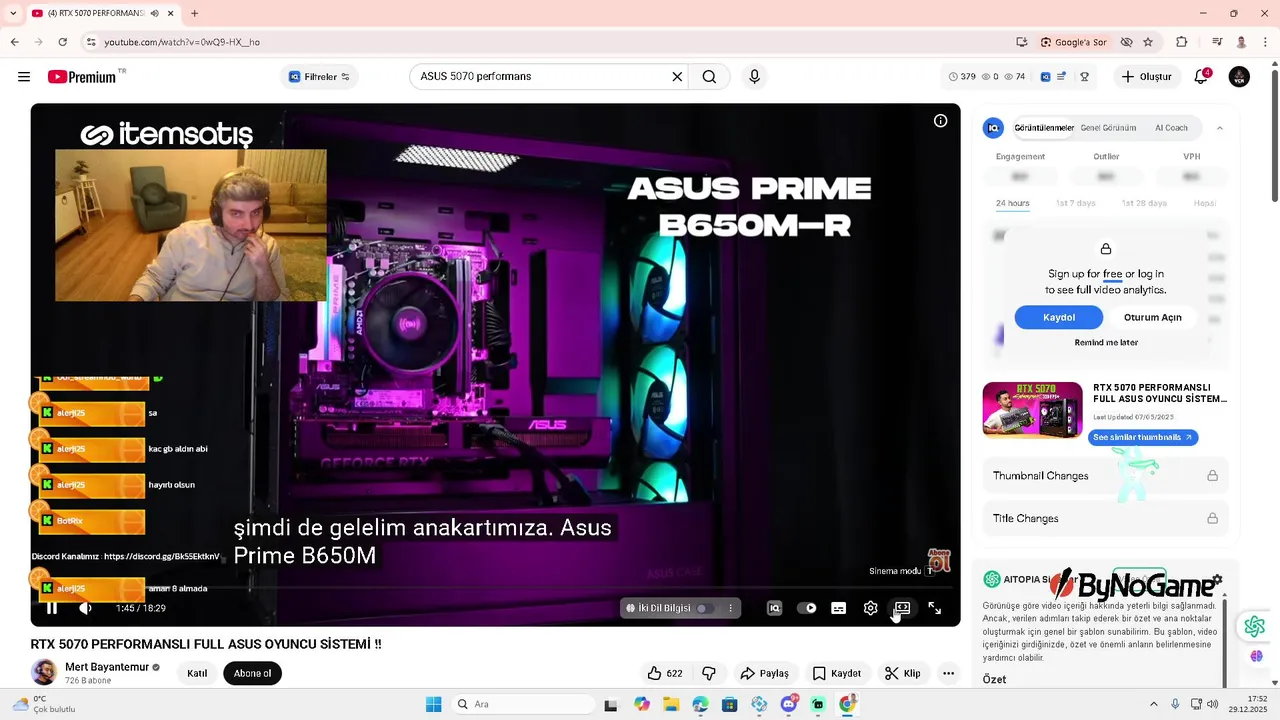The height and width of the screenshot is (720, 1280).
Task: Expand the locked Title Changes row
Action: tap(1105, 518)
